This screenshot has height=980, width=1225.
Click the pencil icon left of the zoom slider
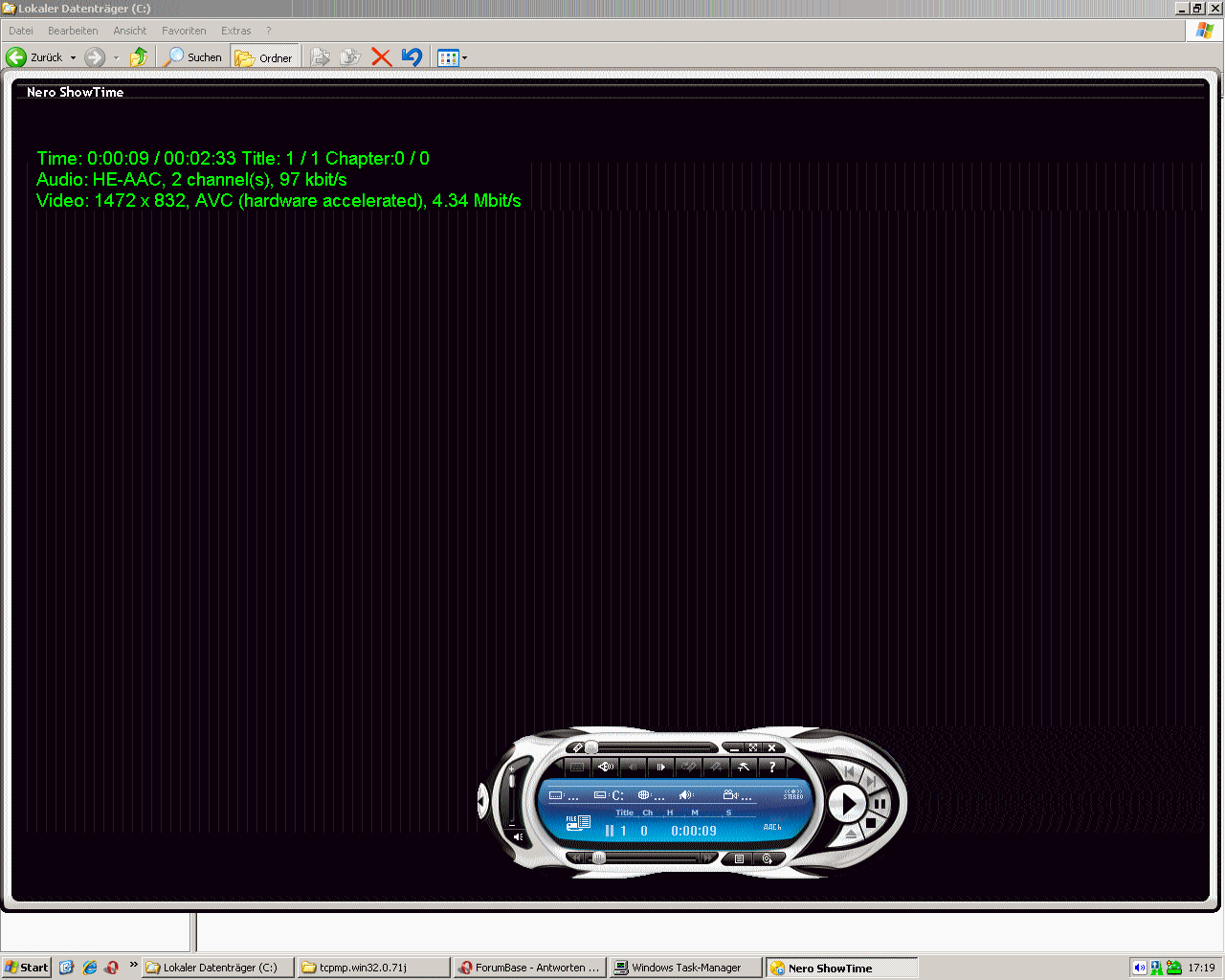coord(578,747)
